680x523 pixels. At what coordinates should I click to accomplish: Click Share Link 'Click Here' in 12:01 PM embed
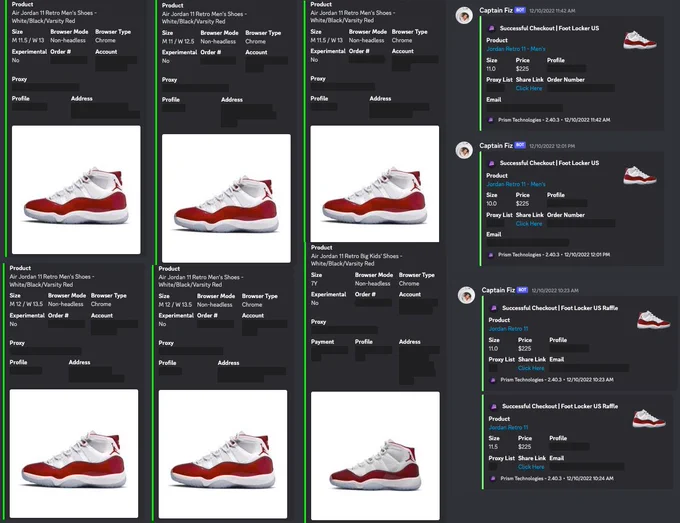[529, 224]
